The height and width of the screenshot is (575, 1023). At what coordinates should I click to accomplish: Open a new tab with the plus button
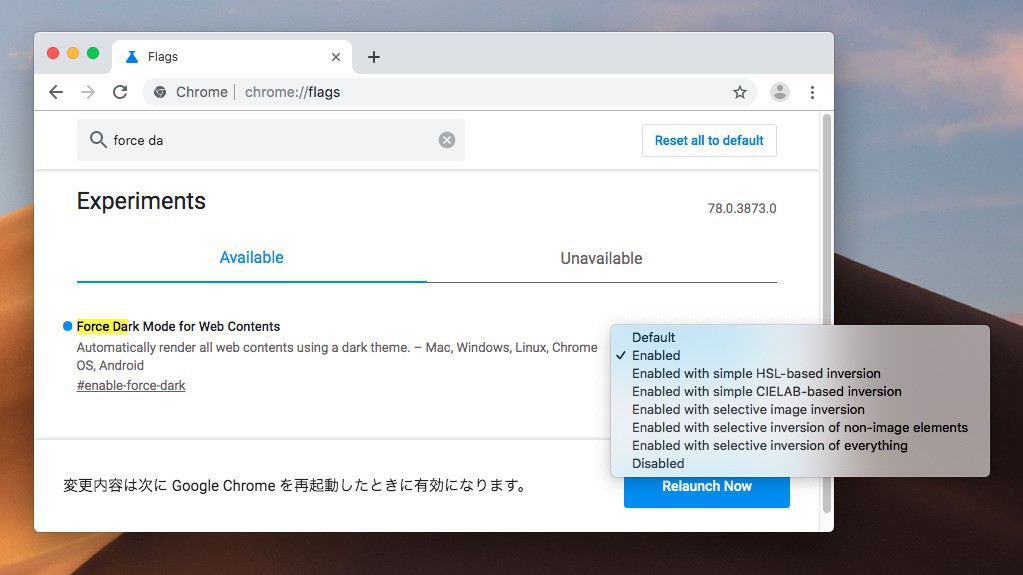click(x=374, y=57)
